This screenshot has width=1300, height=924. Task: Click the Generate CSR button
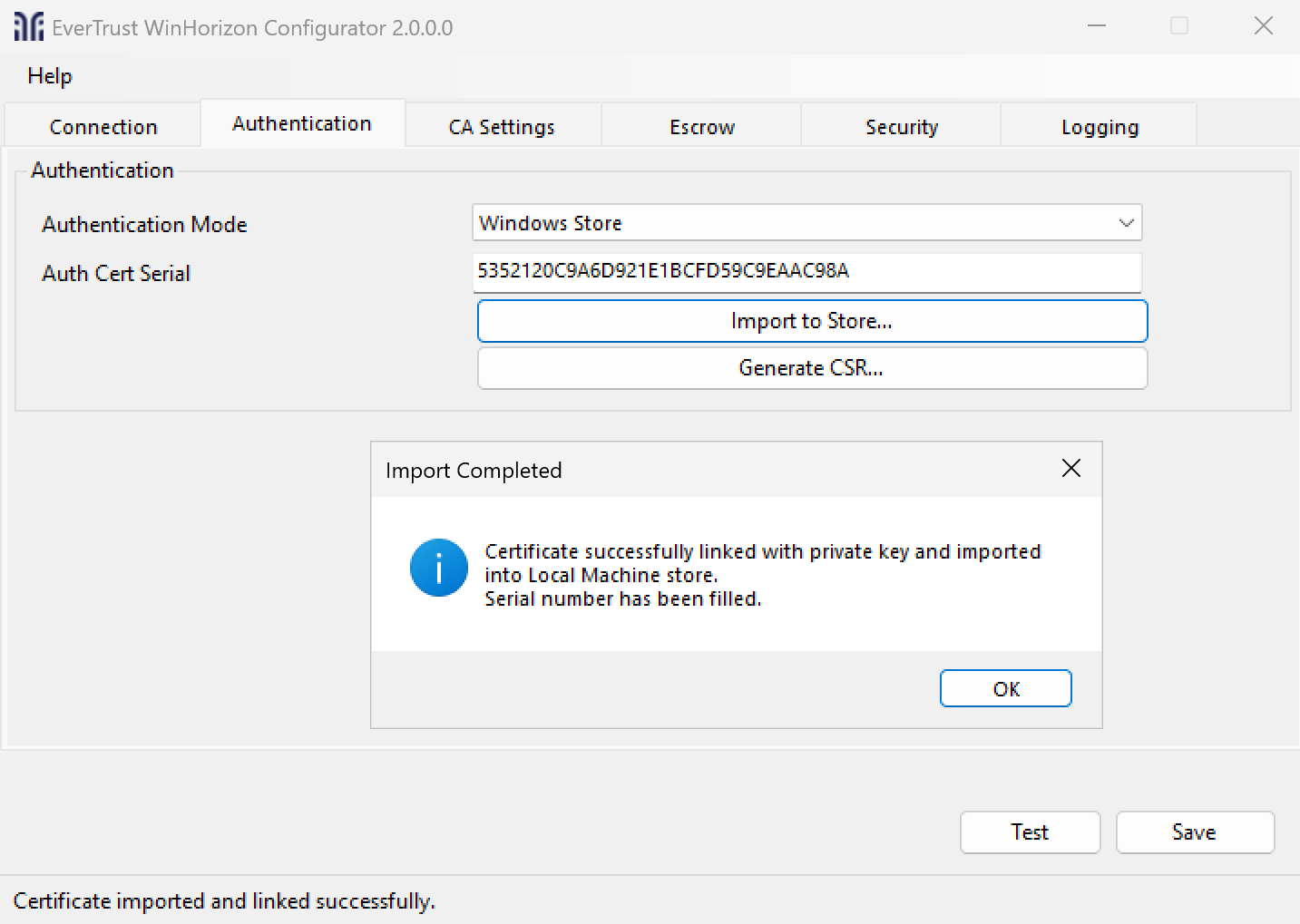pos(811,368)
